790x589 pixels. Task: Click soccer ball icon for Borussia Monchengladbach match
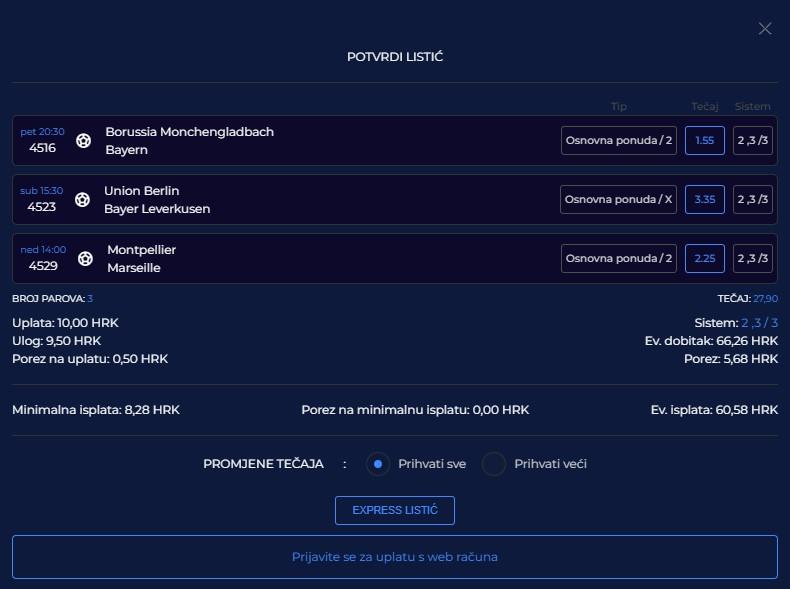click(x=84, y=141)
